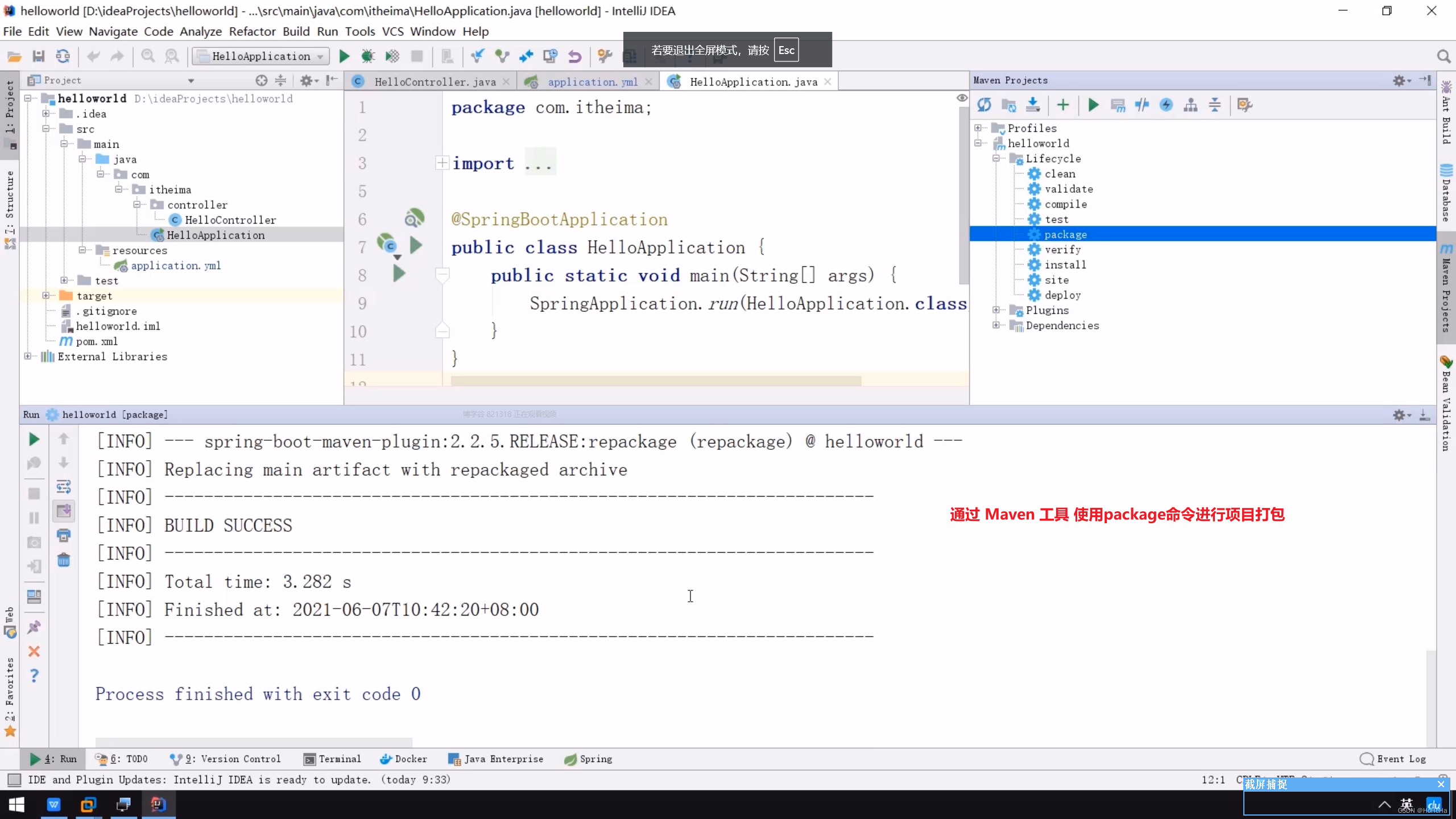Switch to IntelliJ IDEA on the taskbar
The width and height of the screenshot is (1456, 819).
[x=158, y=804]
